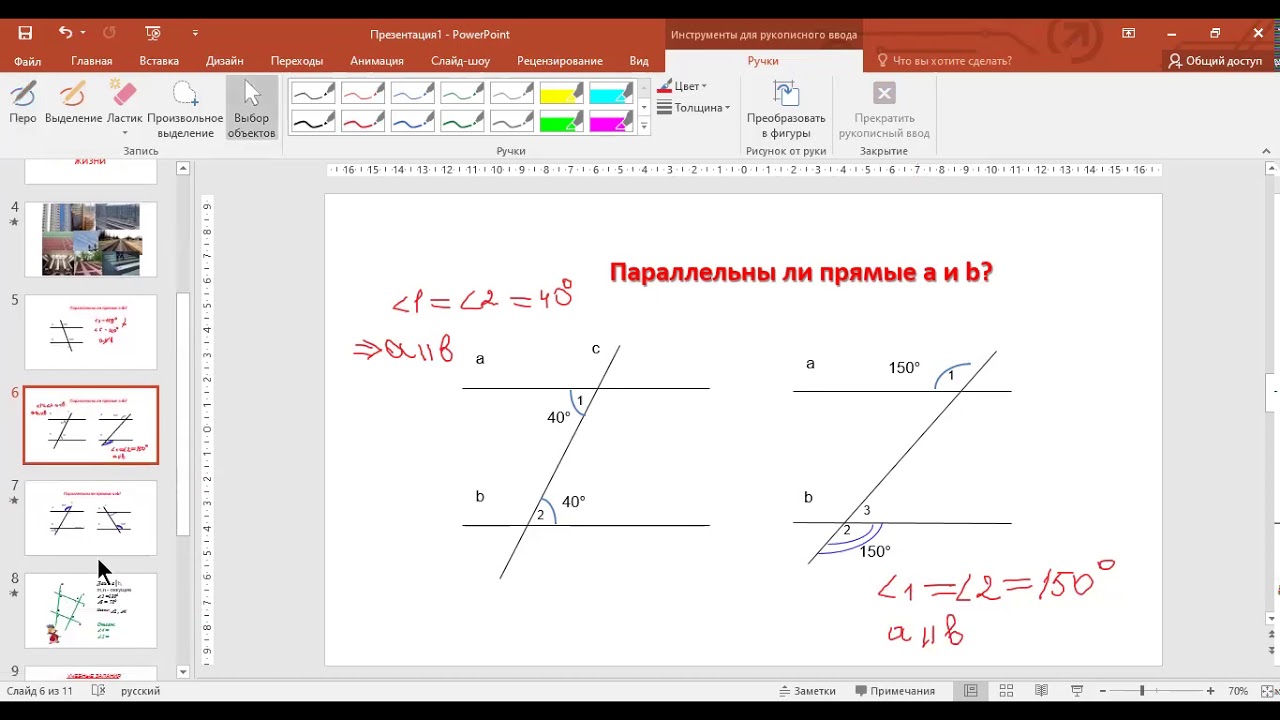Zoom out with the minus button

tap(1104, 691)
